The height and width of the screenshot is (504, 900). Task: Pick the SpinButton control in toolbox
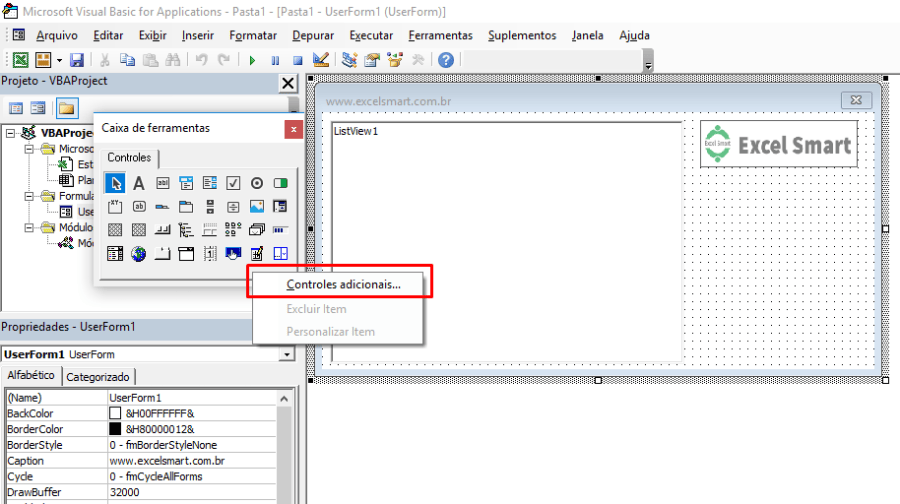pyautogui.click(x=233, y=207)
